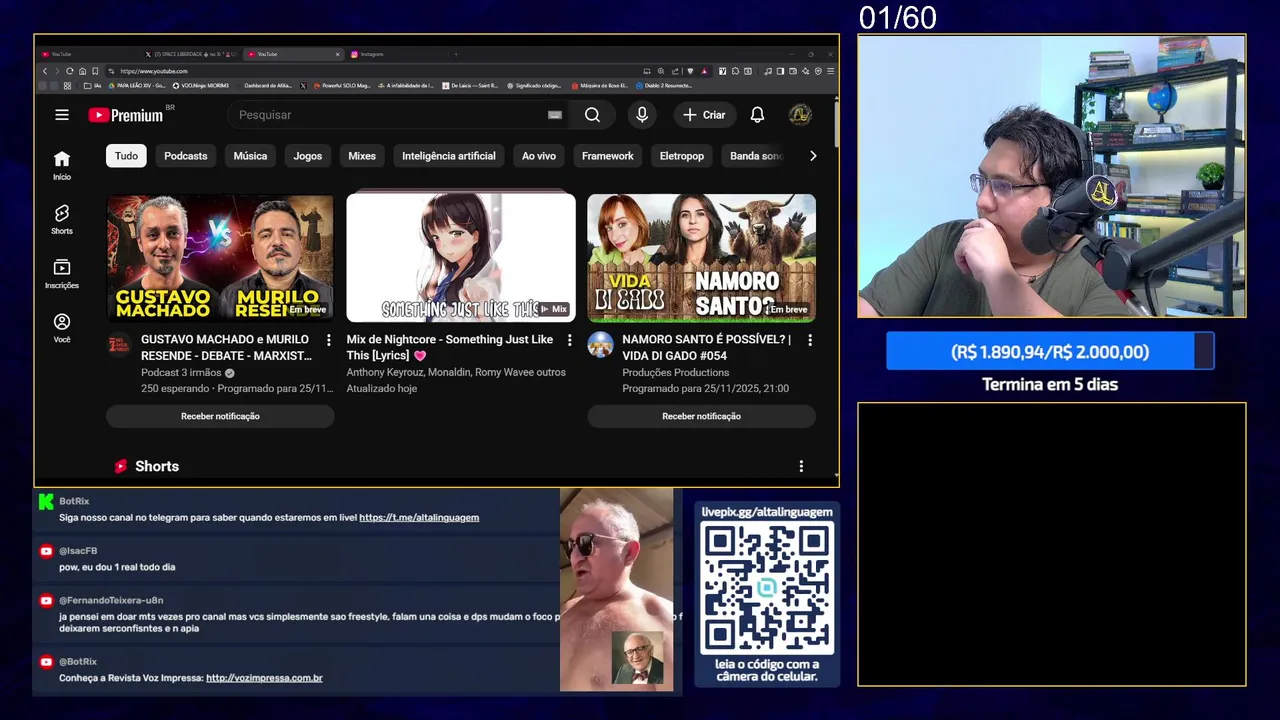Open a new browser tab with plus
The width and height of the screenshot is (1280, 720).
456,54
